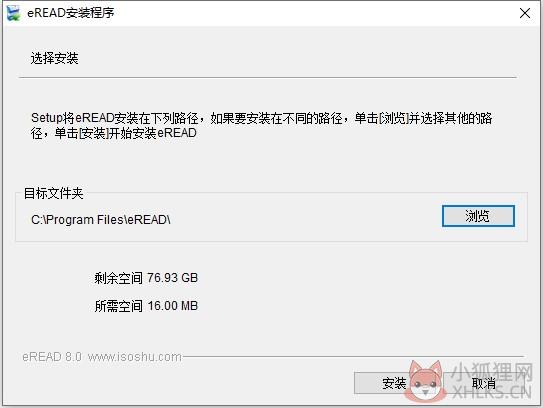Click the 取消 button
Image resolution: width=543 pixels, height=408 pixels.
[483, 383]
